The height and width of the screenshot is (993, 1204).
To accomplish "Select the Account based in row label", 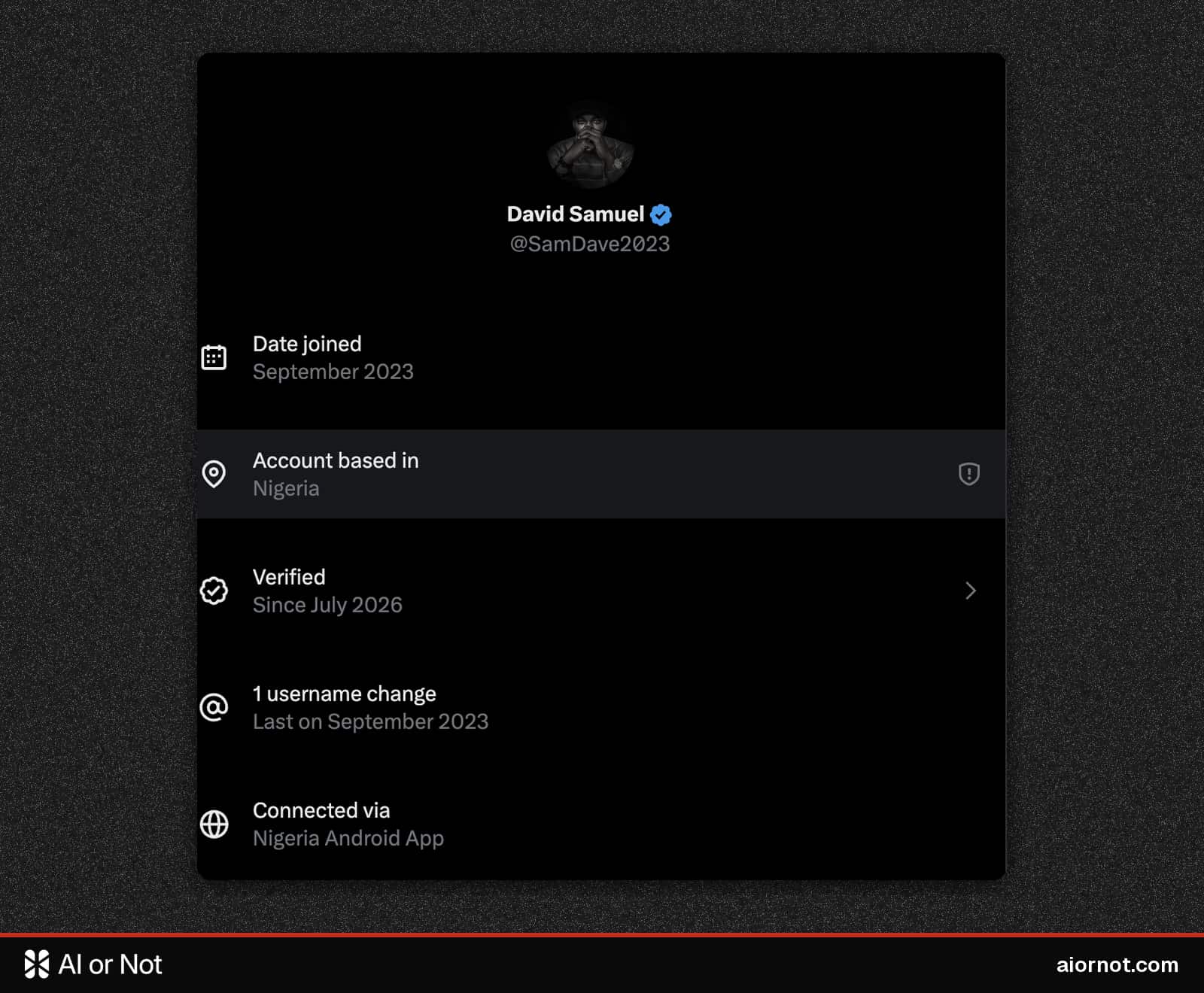I will [x=336, y=460].
